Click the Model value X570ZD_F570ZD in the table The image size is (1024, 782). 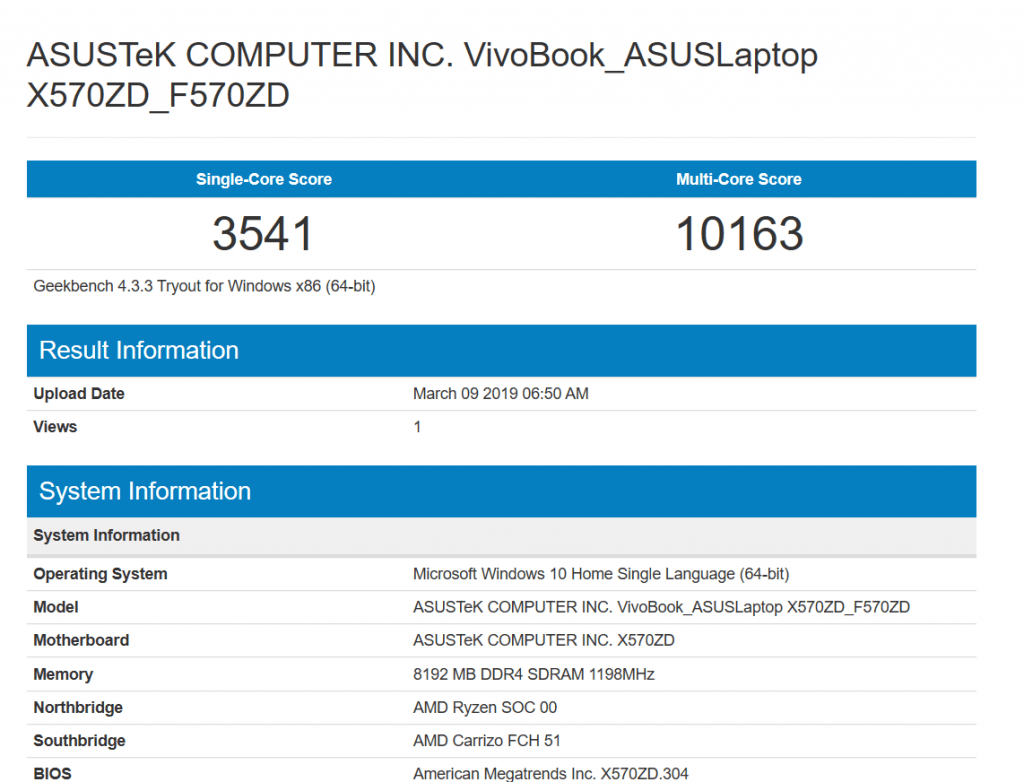(x=661, y=607)
